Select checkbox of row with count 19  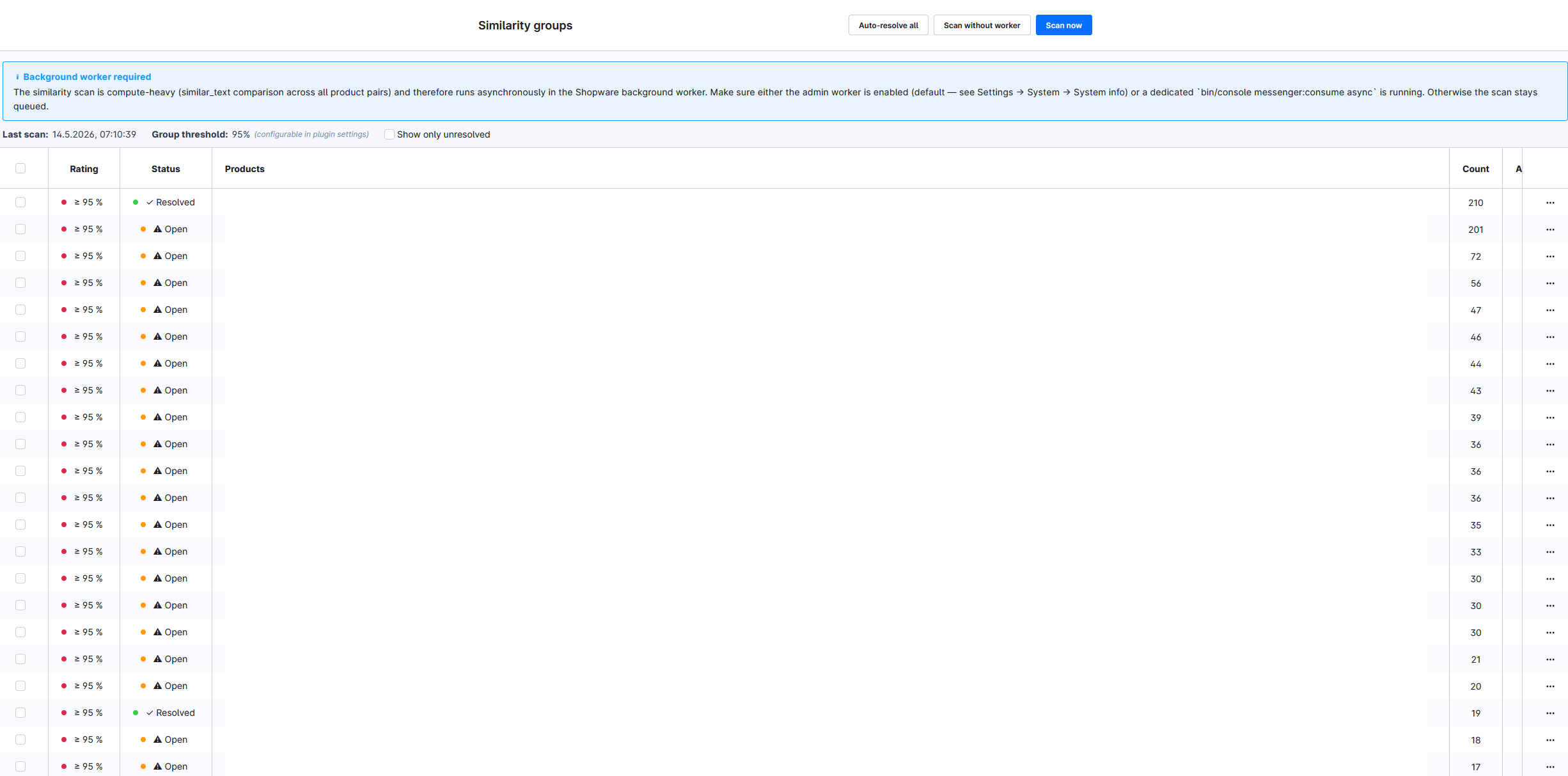tap(20, 713)
